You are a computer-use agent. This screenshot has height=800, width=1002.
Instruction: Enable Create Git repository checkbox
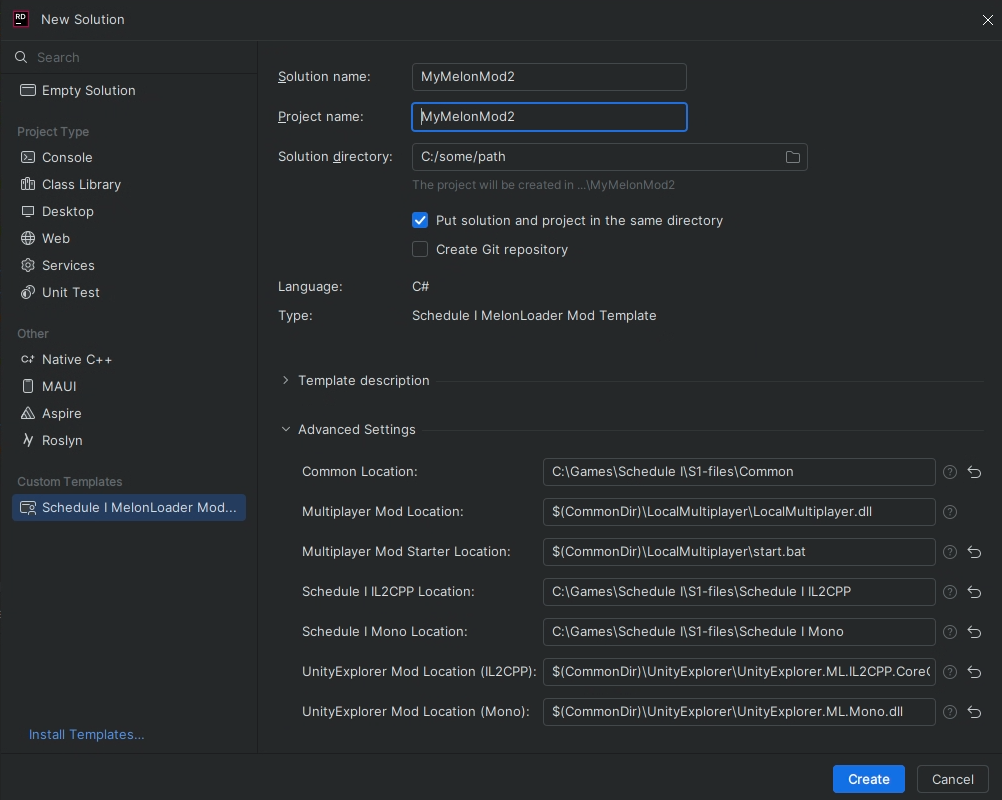click(x=420, y=249)
